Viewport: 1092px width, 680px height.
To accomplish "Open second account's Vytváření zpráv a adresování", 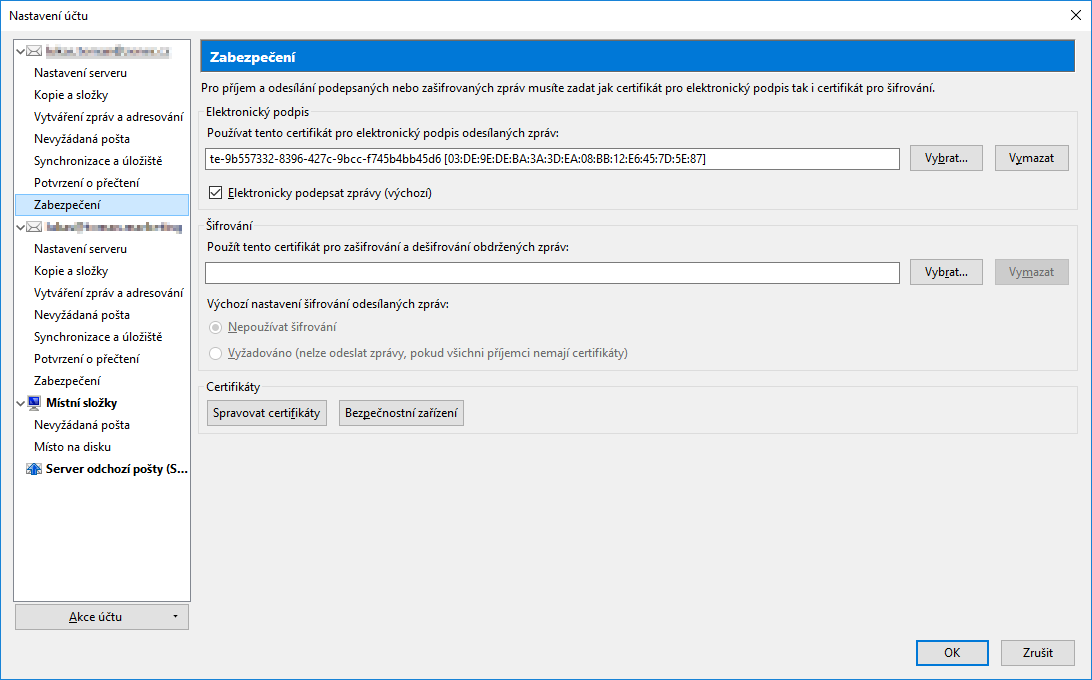I will click(109, 293).
